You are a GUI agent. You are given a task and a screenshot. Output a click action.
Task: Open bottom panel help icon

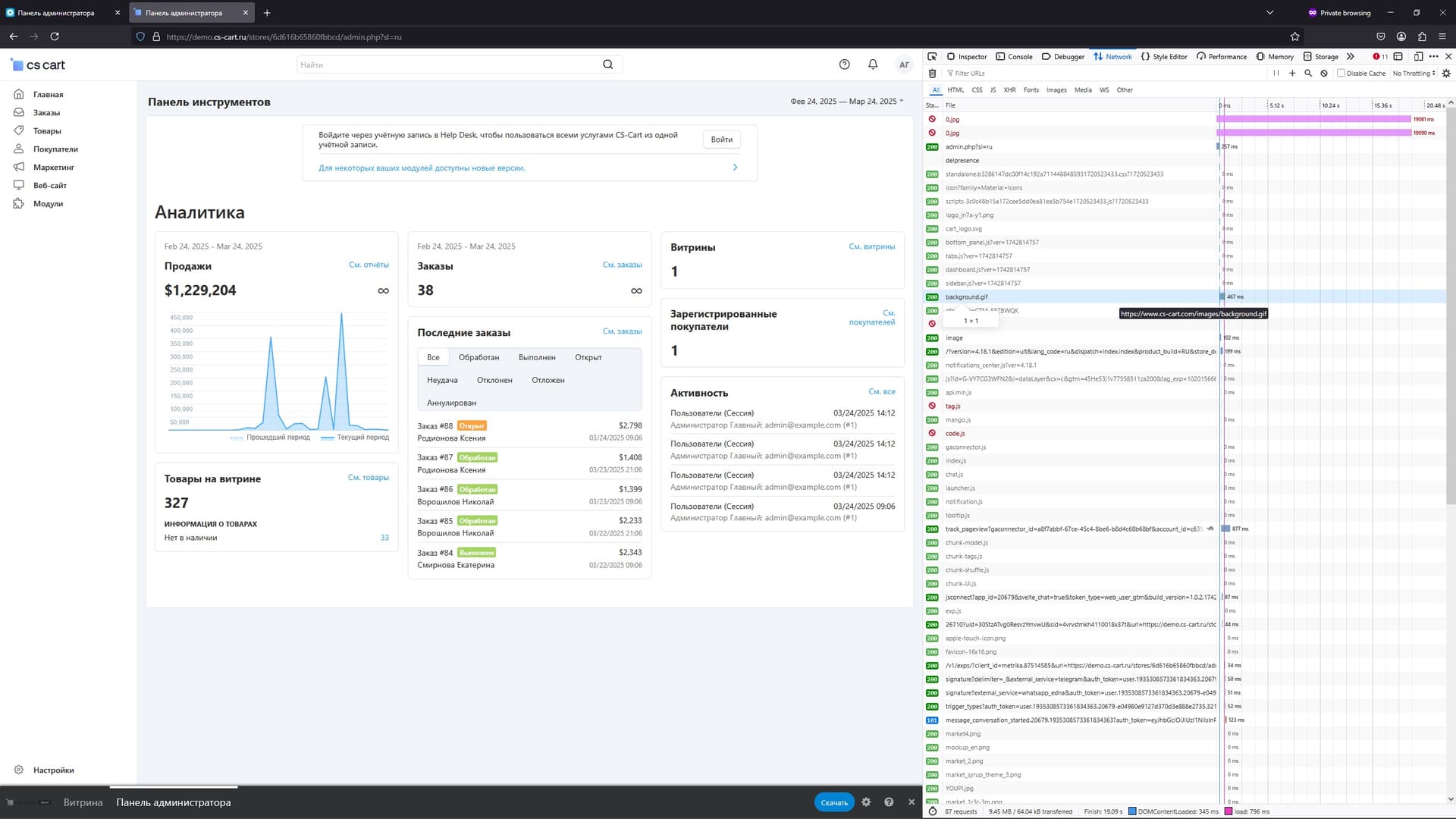pos(889,802)
